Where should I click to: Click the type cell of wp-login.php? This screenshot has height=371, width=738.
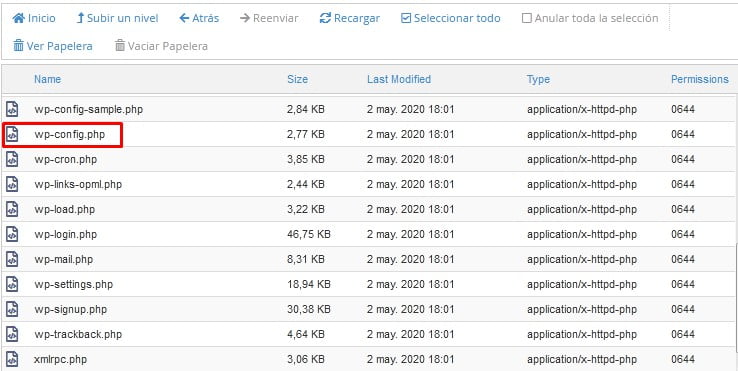click(x=582, y=234)
